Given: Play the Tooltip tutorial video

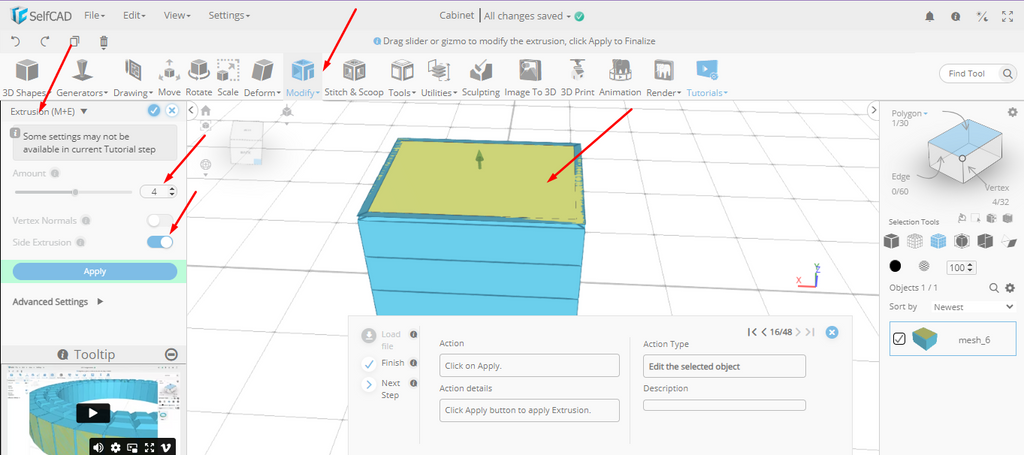Looking at the screenshot, I should pos(92,413).
